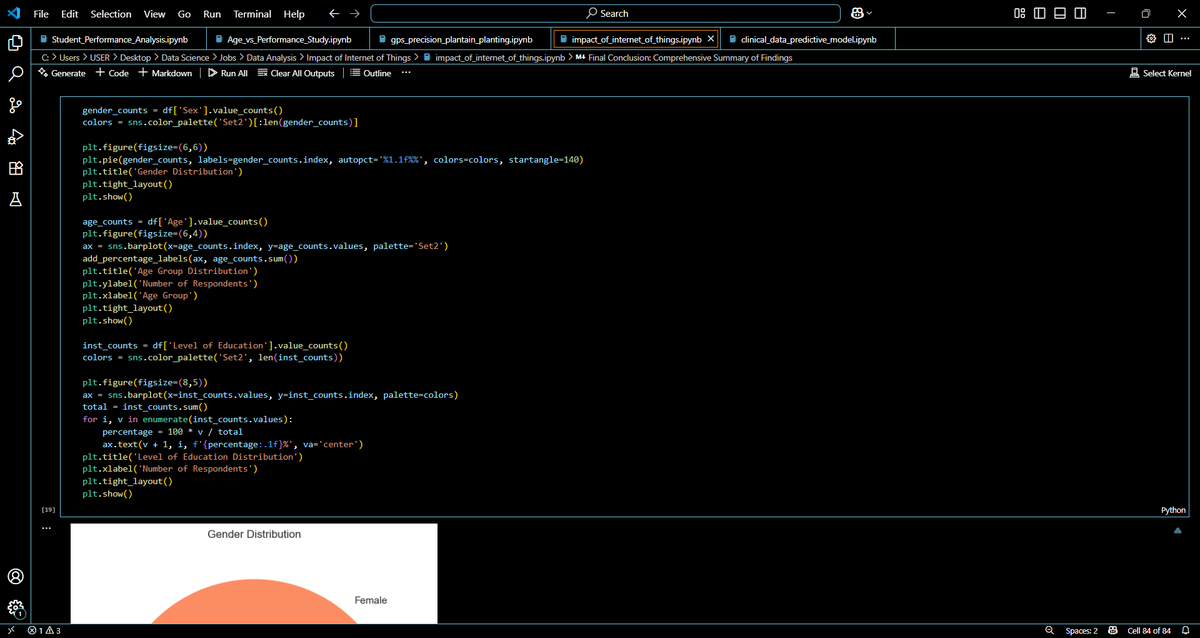Viewport: 1200px width, 638px height.
Task: Click the title bar Search box
Action: point(605,14)
